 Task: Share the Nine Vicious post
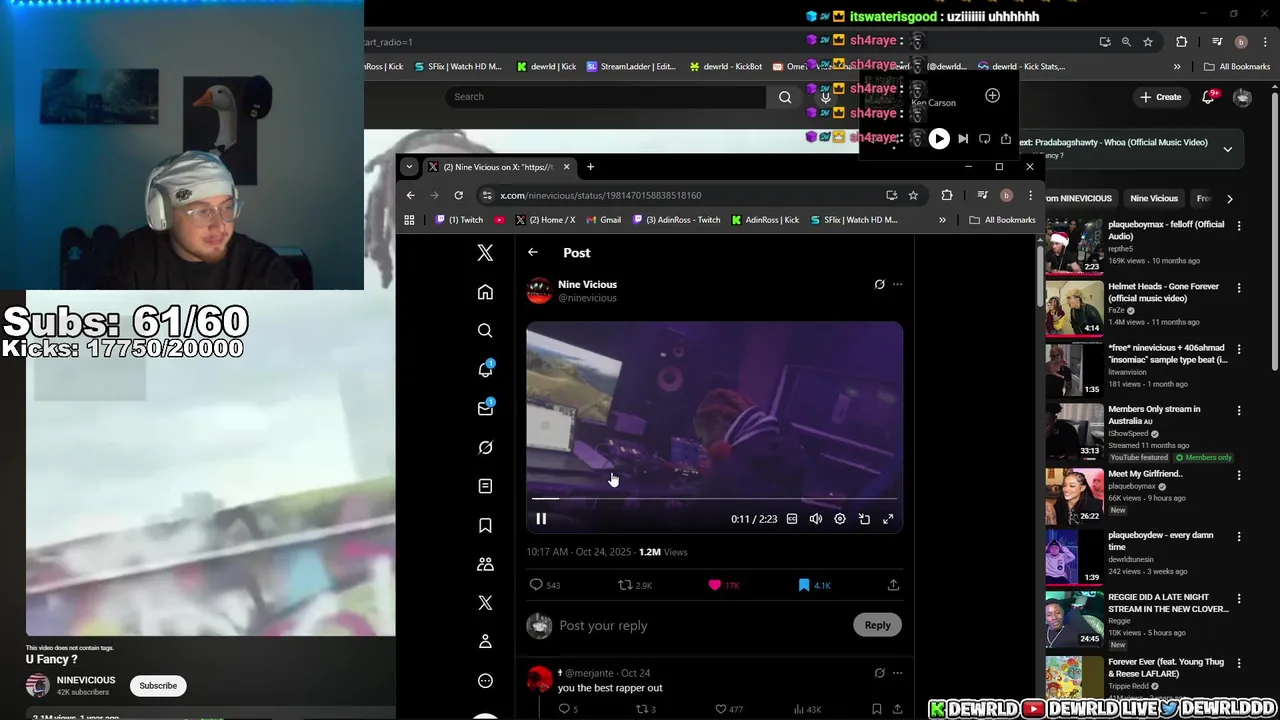point(893,585)
